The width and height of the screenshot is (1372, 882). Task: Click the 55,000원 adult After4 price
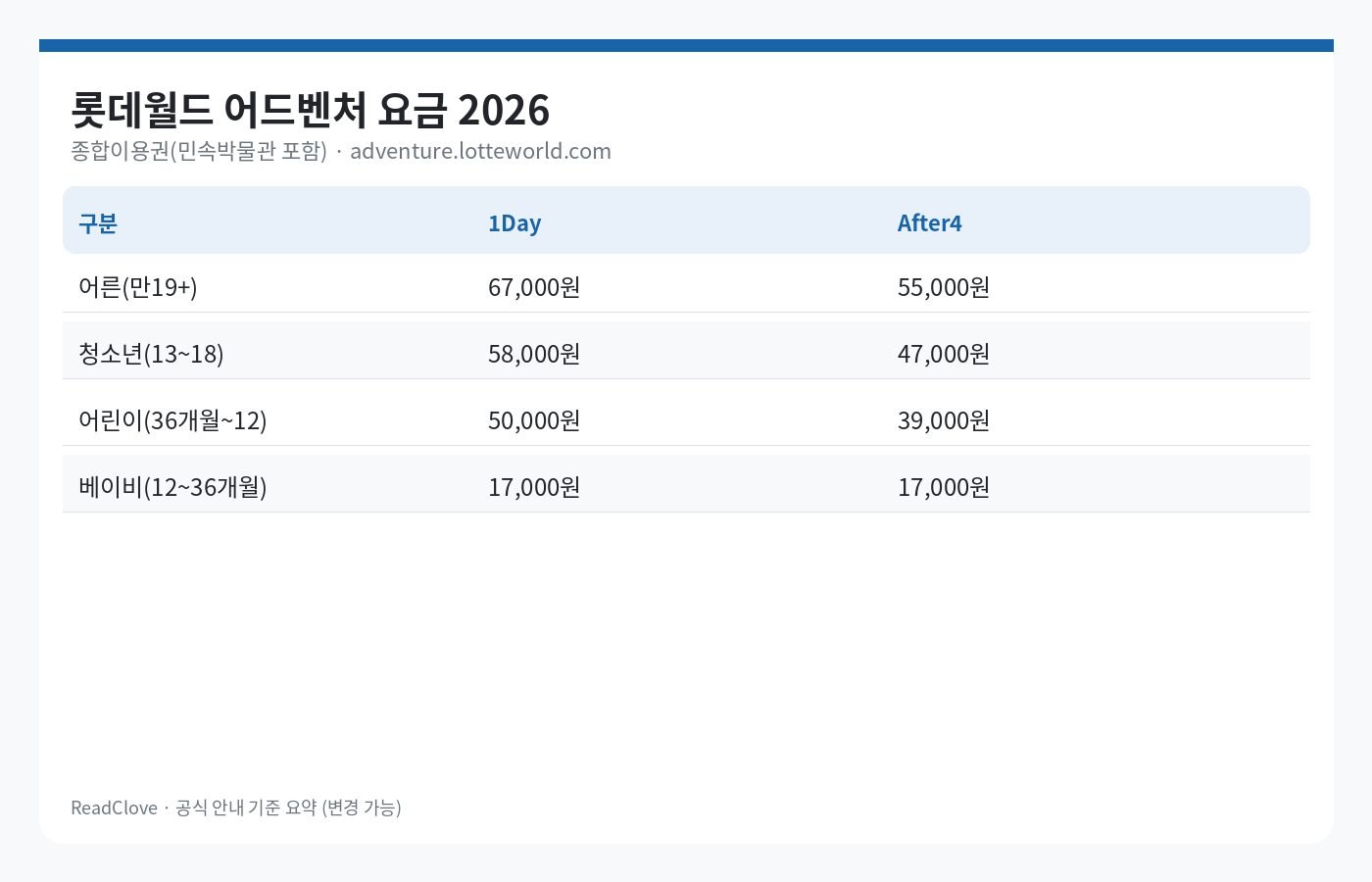[944, 287]
